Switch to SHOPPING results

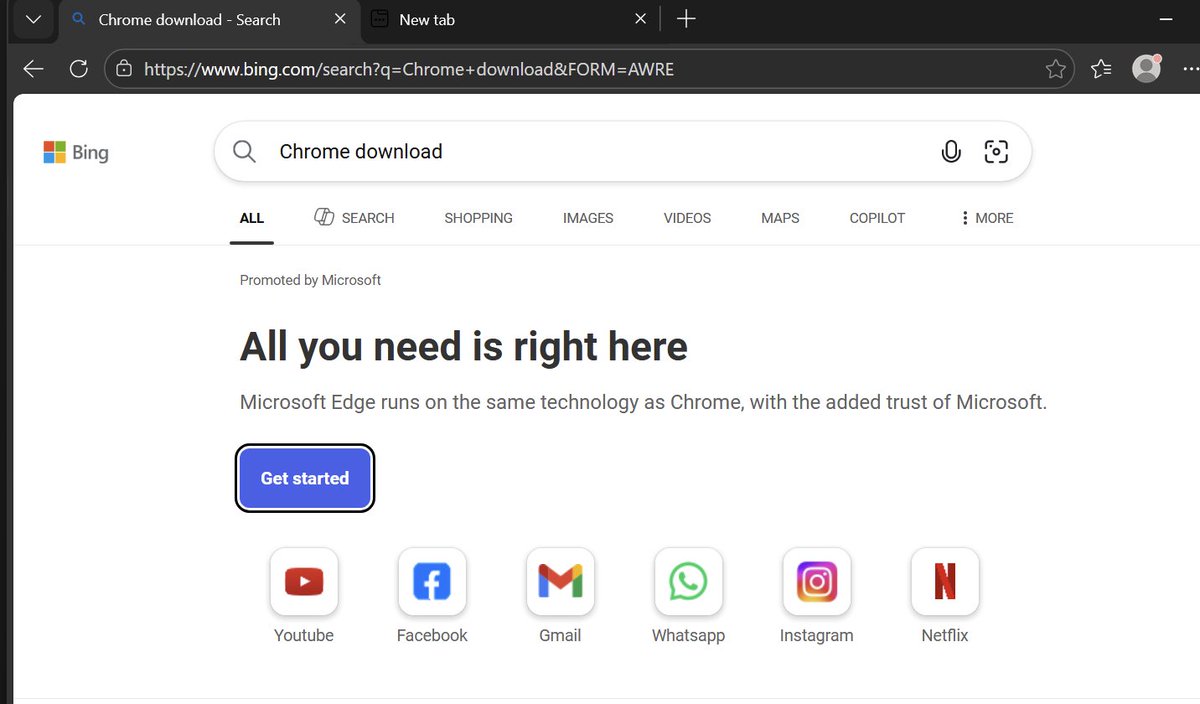[478, 218]
